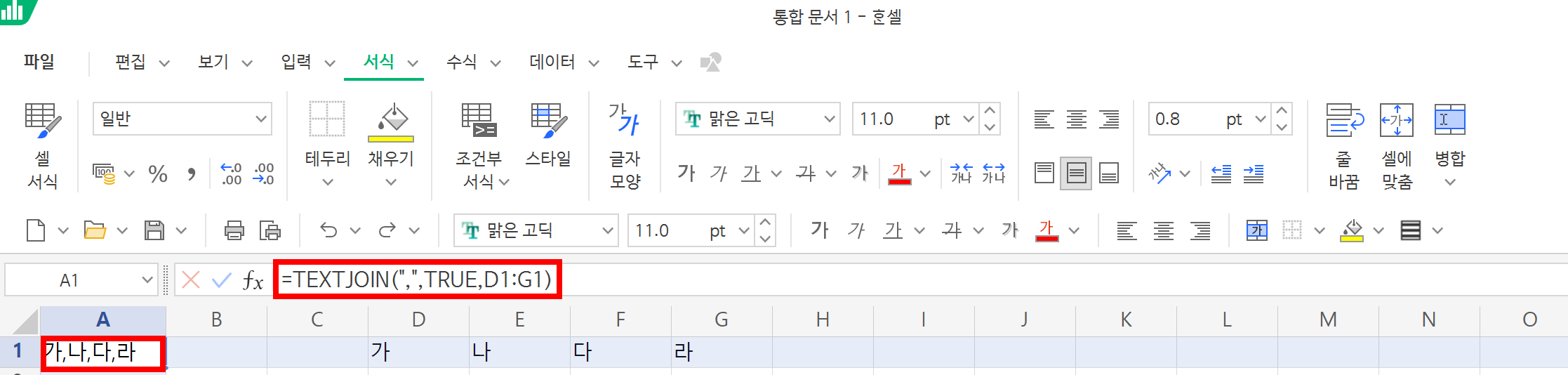This screenshot has width=1568, height=375.
Task: Click merge cells icon in quick toolbar
Action: (x=1257, y=230)
